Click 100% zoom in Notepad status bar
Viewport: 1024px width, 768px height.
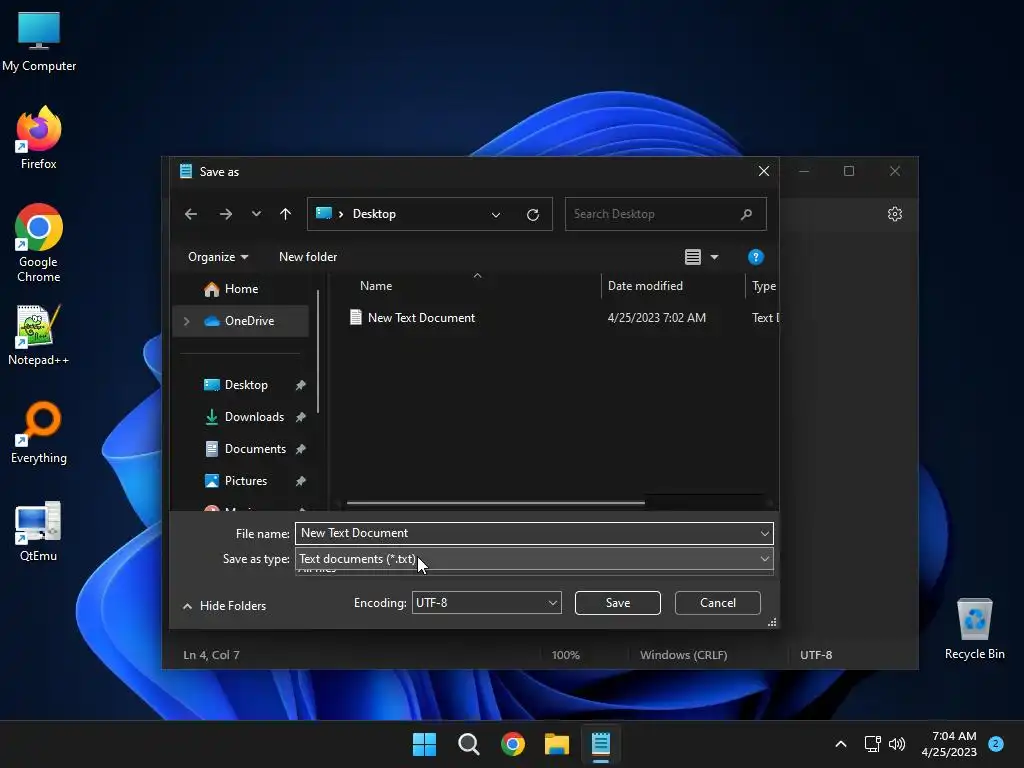[x=566, y=655]
